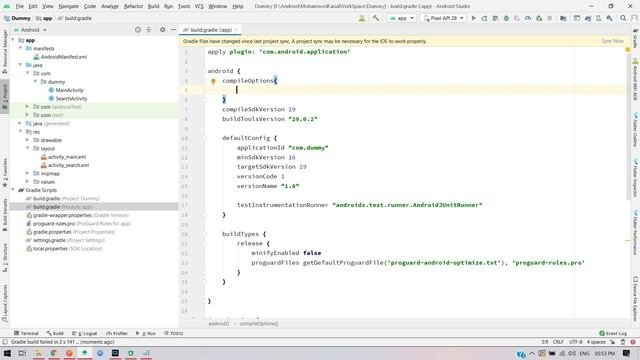640x360 pixels.
Task: Toggle the Favorites side panel
Action: (4, 173)
